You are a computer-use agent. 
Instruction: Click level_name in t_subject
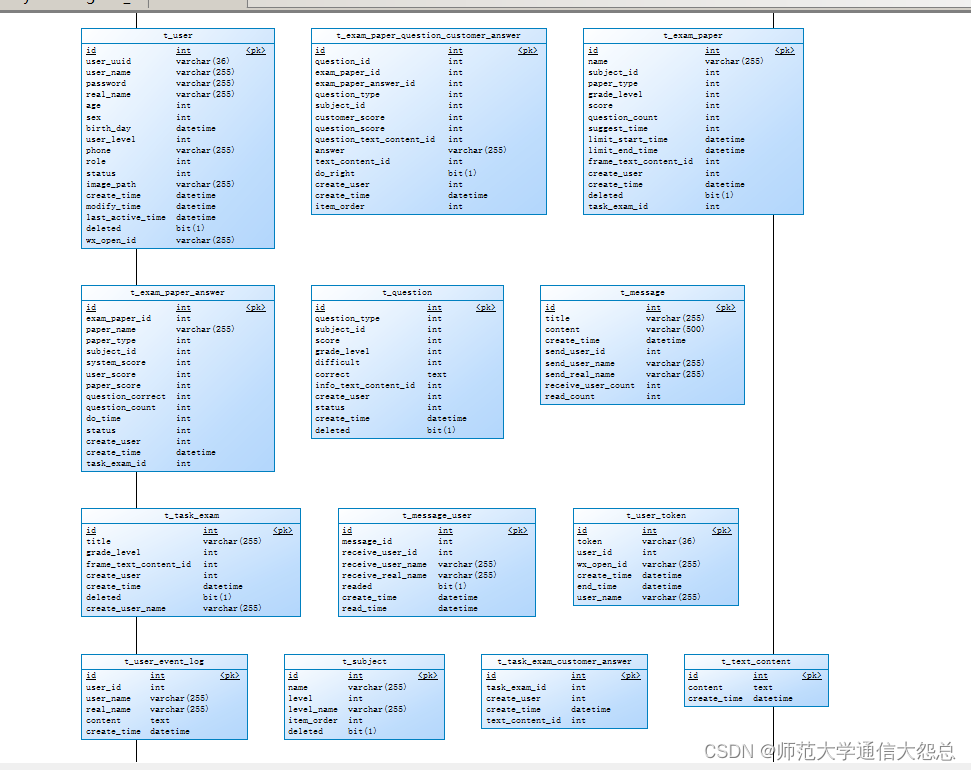coord(313,709)
